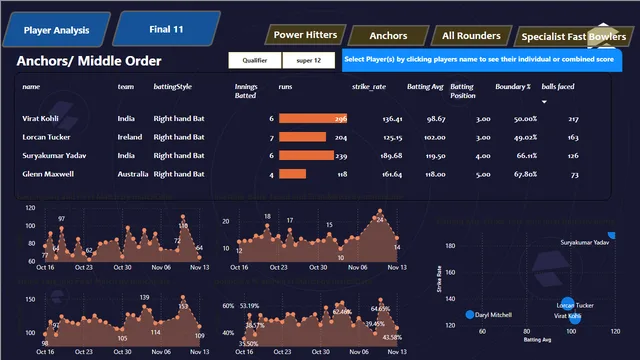The width and height of the screenshot is (640, 360).
Task: Sort table by team column header
Action: click(x=126, y=87)
